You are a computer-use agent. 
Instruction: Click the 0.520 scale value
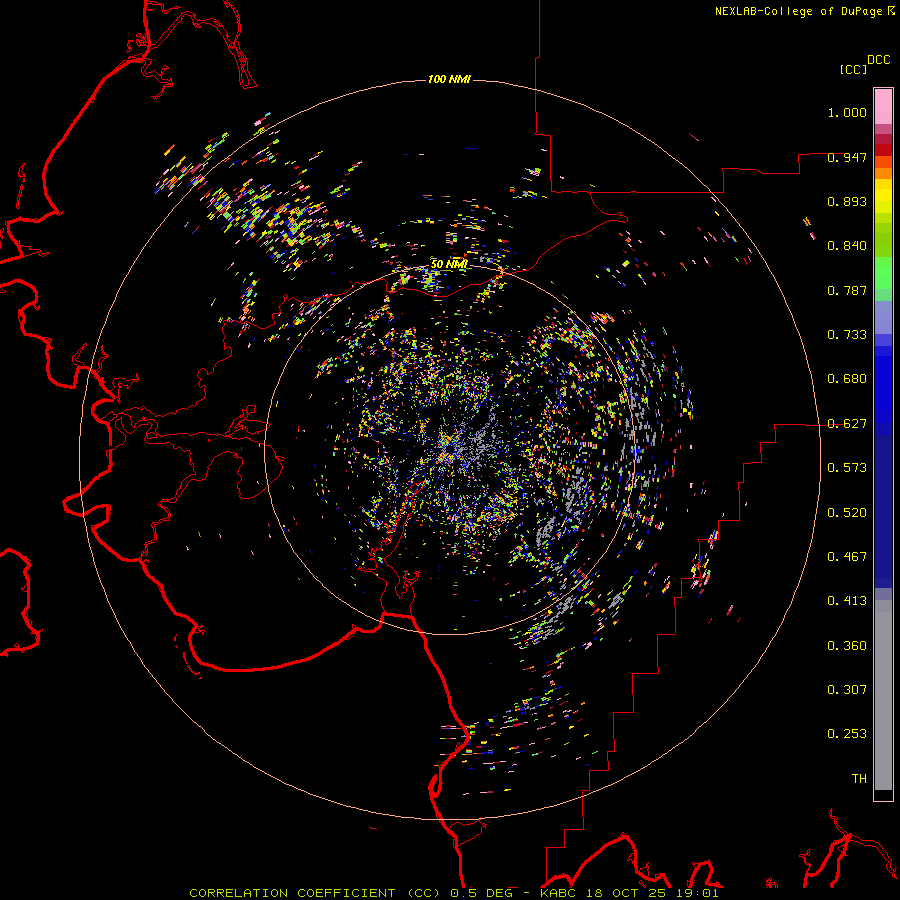pos(847,513)
